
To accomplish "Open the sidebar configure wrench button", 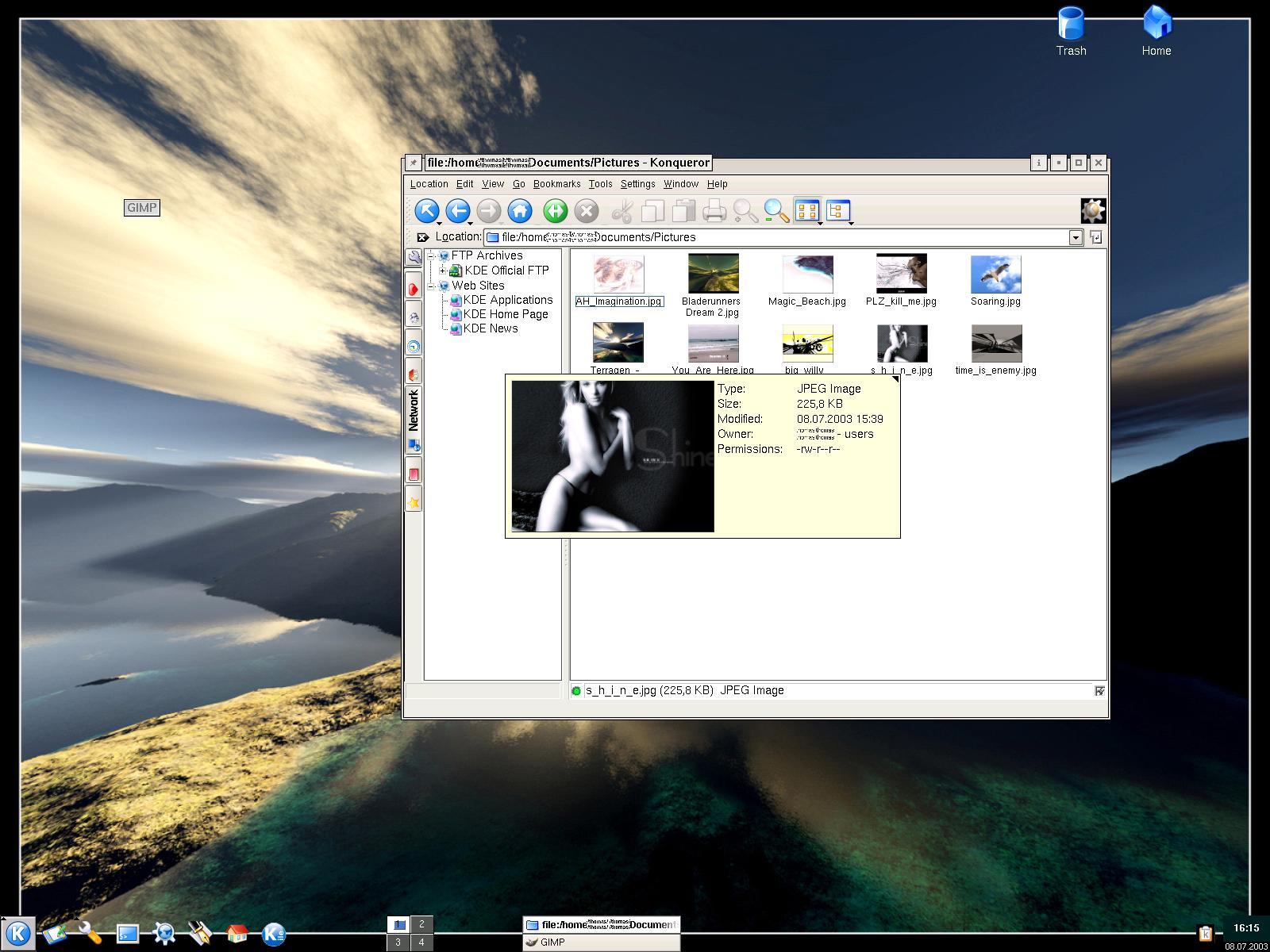I will pyautogui.click(x=414, y=258).
